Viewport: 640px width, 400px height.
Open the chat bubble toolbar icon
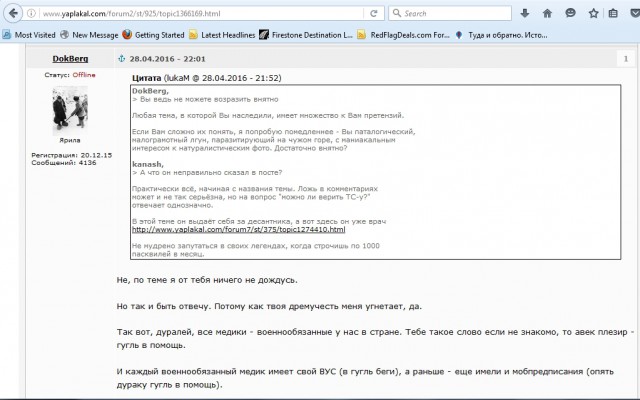pos(570,13)
